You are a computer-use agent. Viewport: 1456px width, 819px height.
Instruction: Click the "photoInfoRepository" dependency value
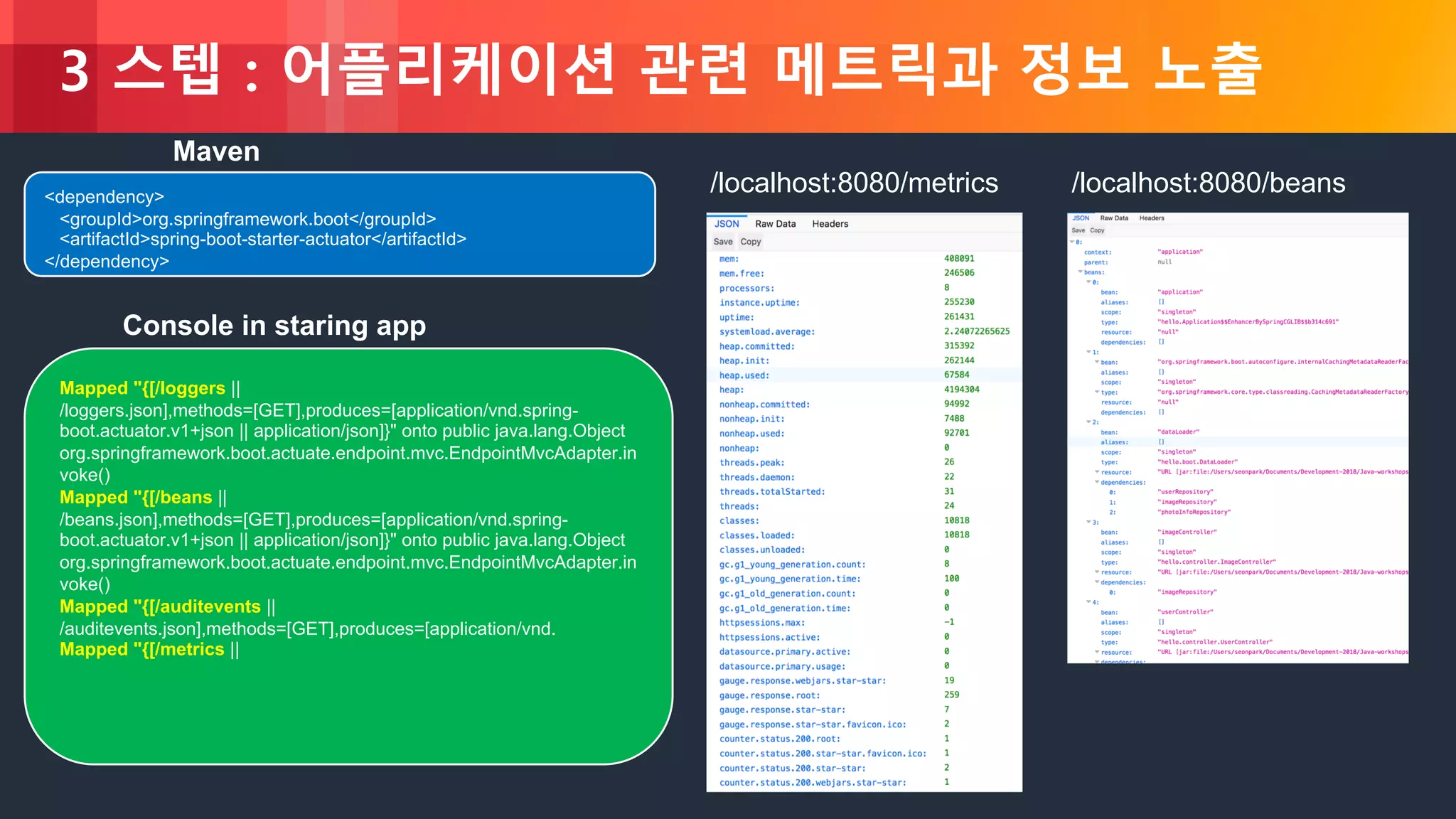pos(1194,512)
